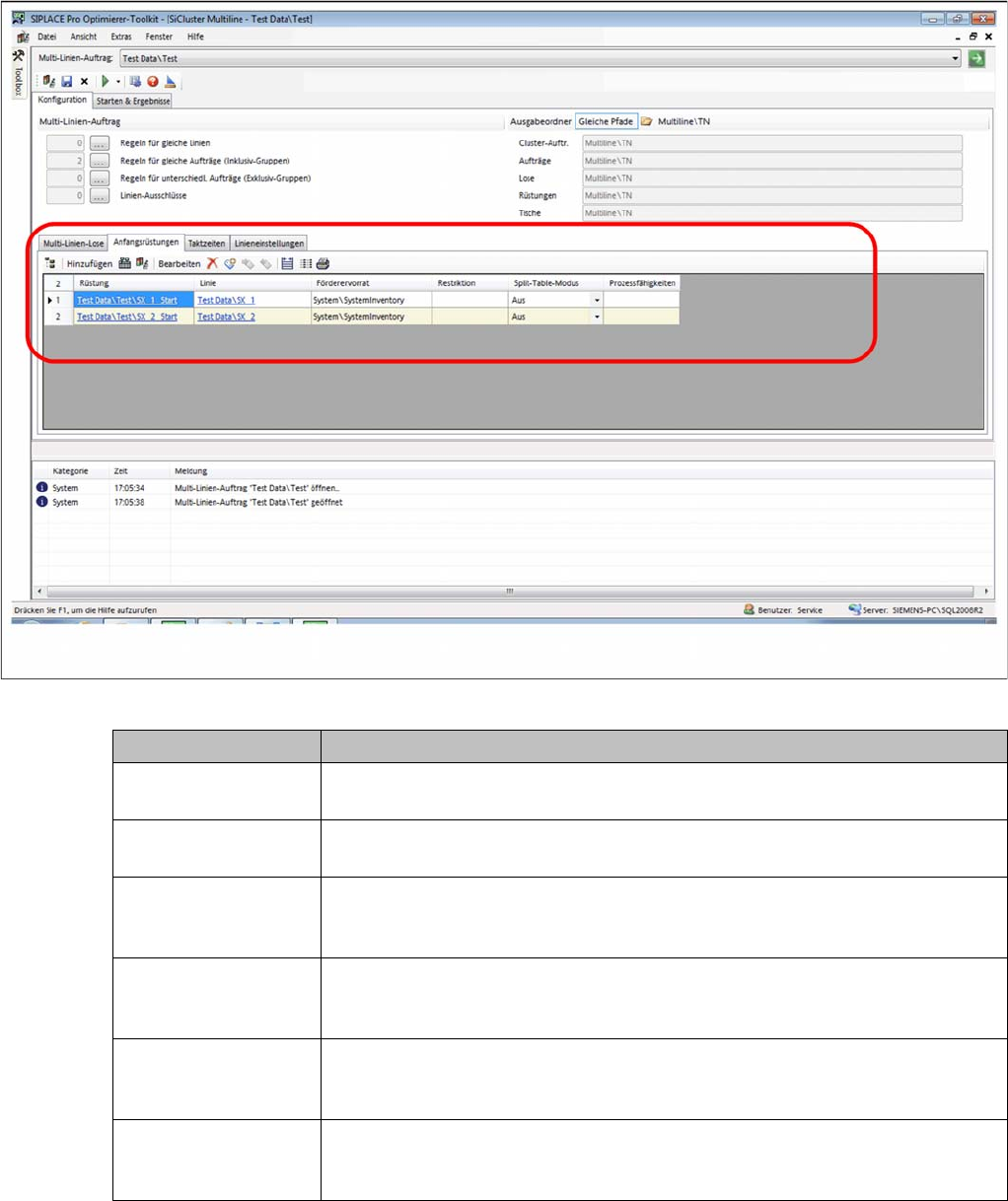Select row header 2 in the setups table
This screenshot has width=1008, height=1201.
58,317
